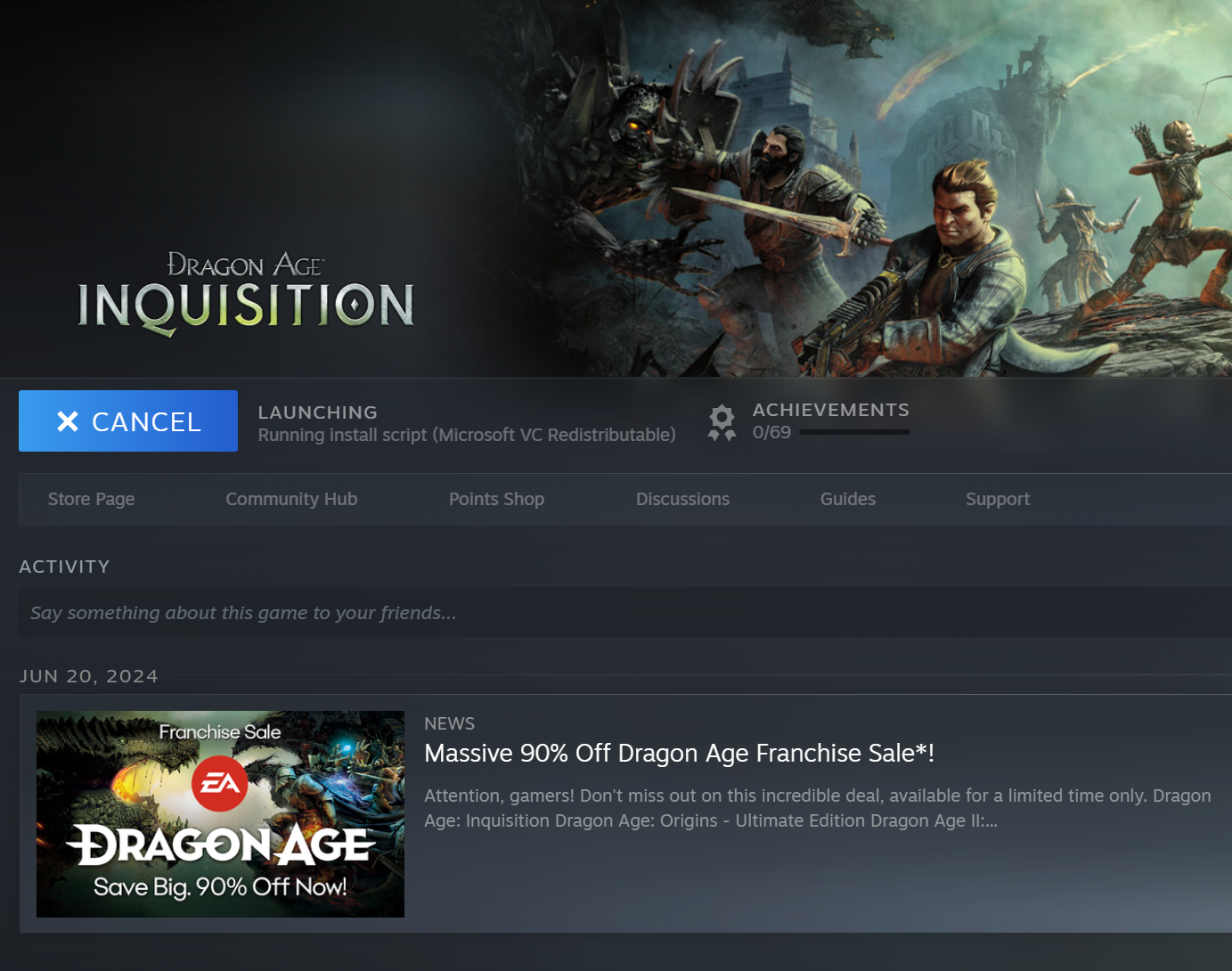
Task: Click the news excerpt starting 'Attention, gamers!'
Action: [x=818, y=808]
